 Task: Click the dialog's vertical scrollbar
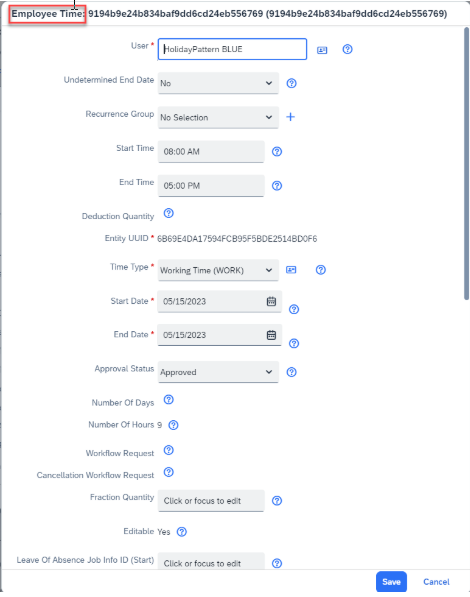point(466,164)
